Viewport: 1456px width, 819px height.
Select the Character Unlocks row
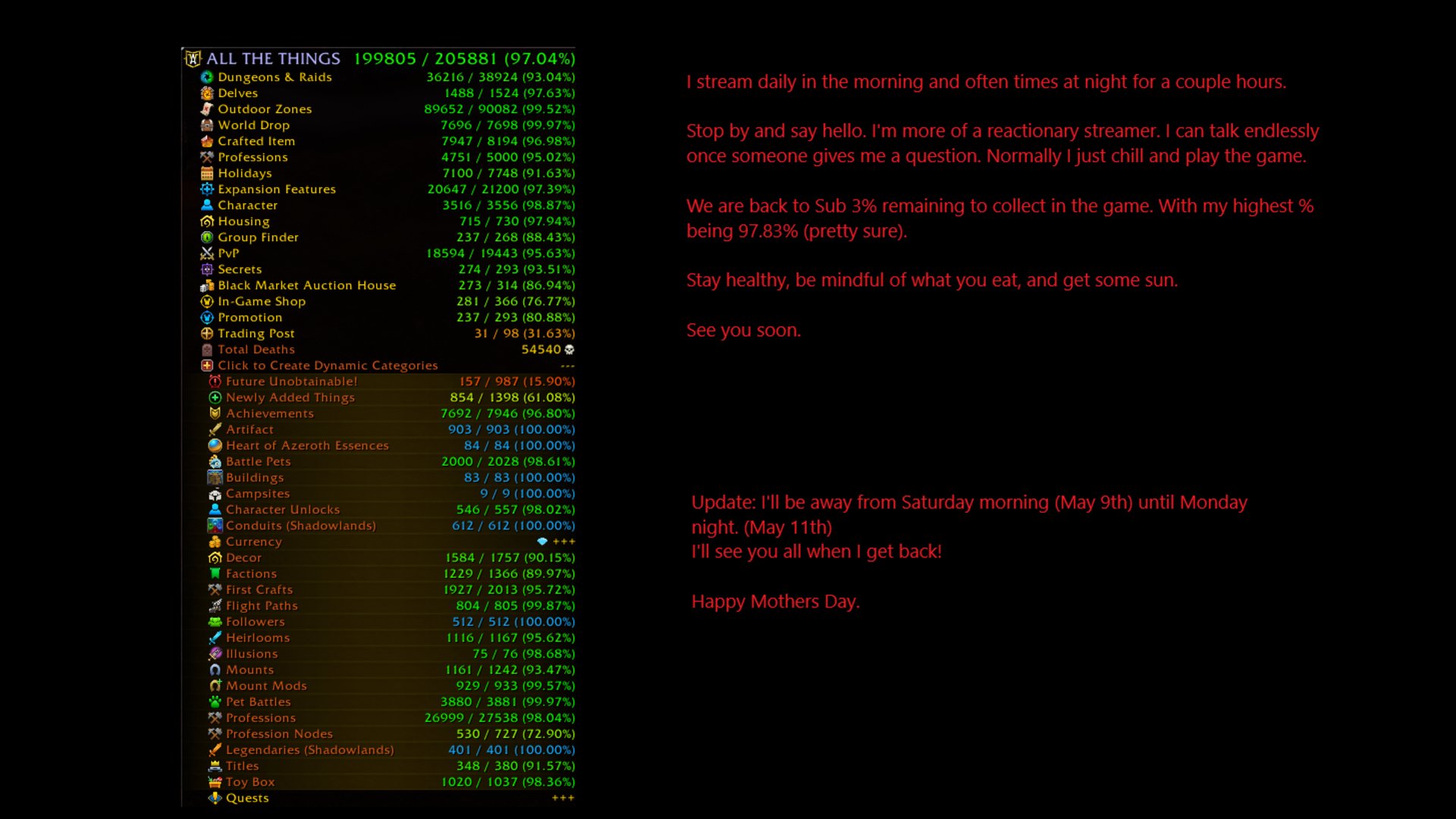pos(391,510)
